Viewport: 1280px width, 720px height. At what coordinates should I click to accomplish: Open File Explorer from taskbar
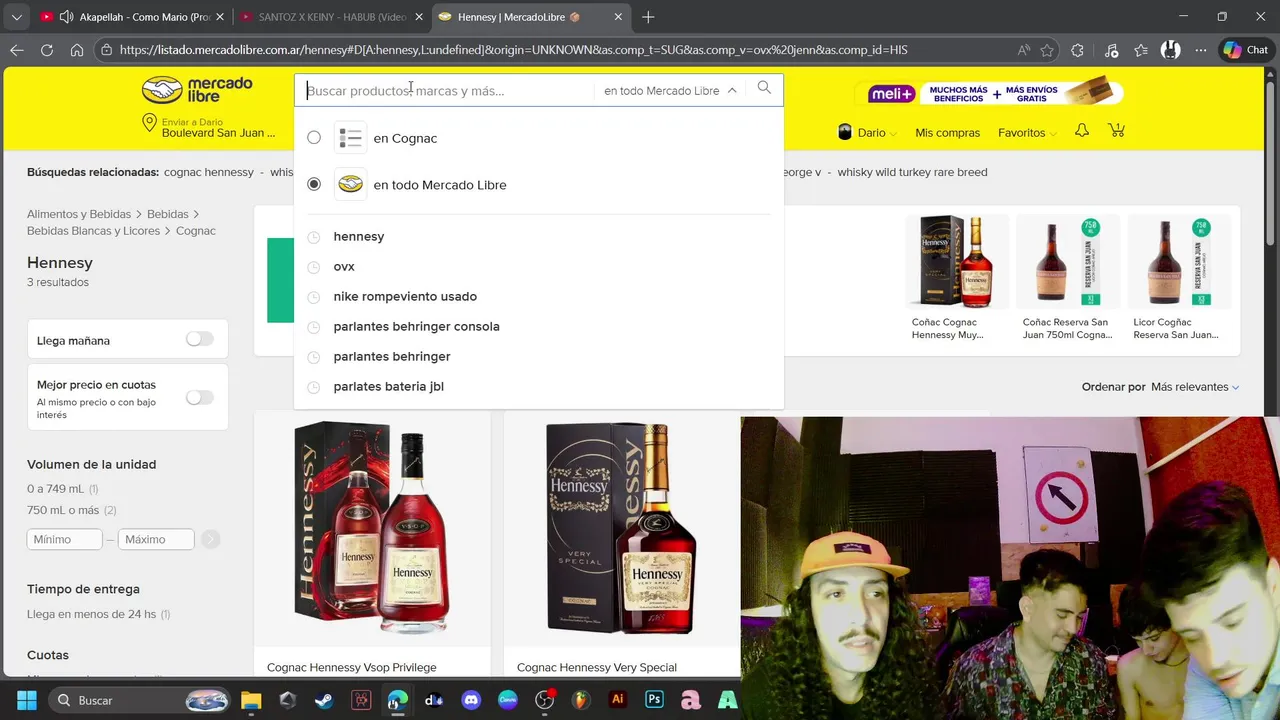(251, 700)
